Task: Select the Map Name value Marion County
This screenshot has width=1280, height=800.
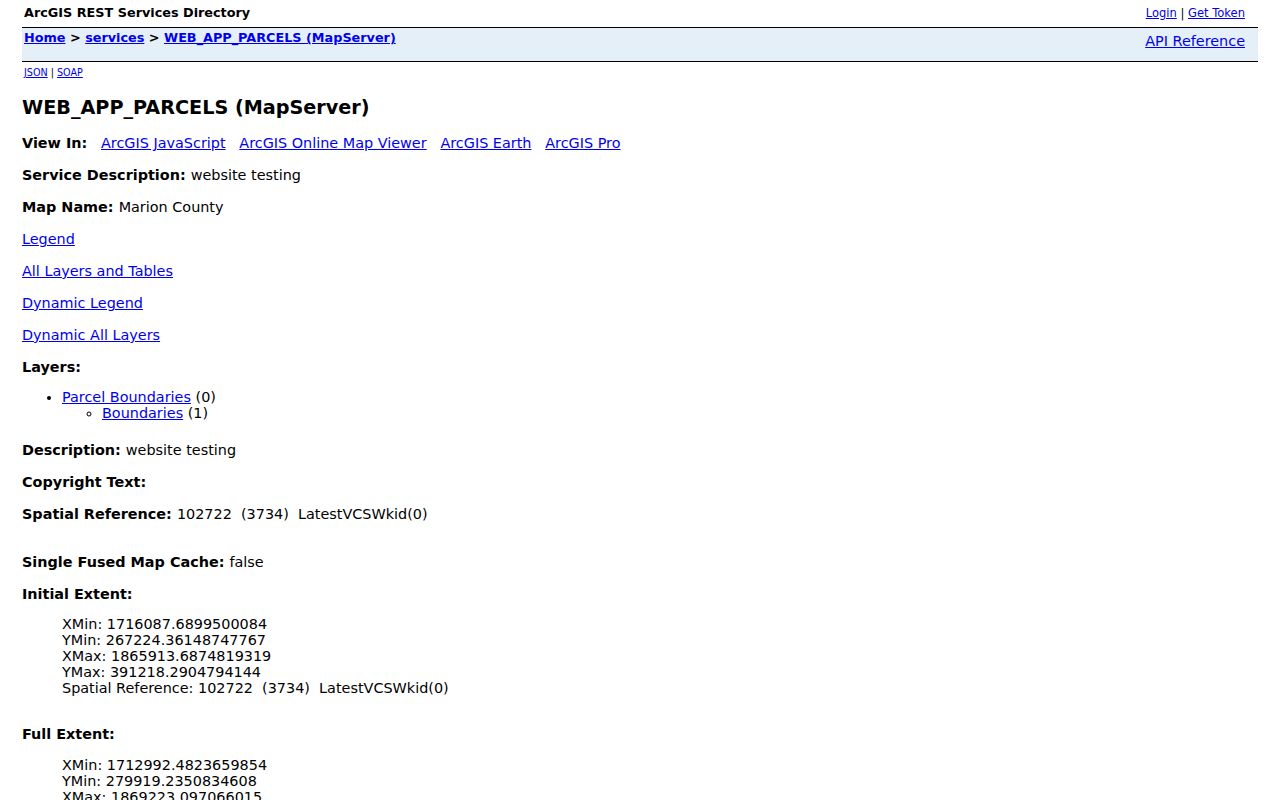Action: (171, 207)
